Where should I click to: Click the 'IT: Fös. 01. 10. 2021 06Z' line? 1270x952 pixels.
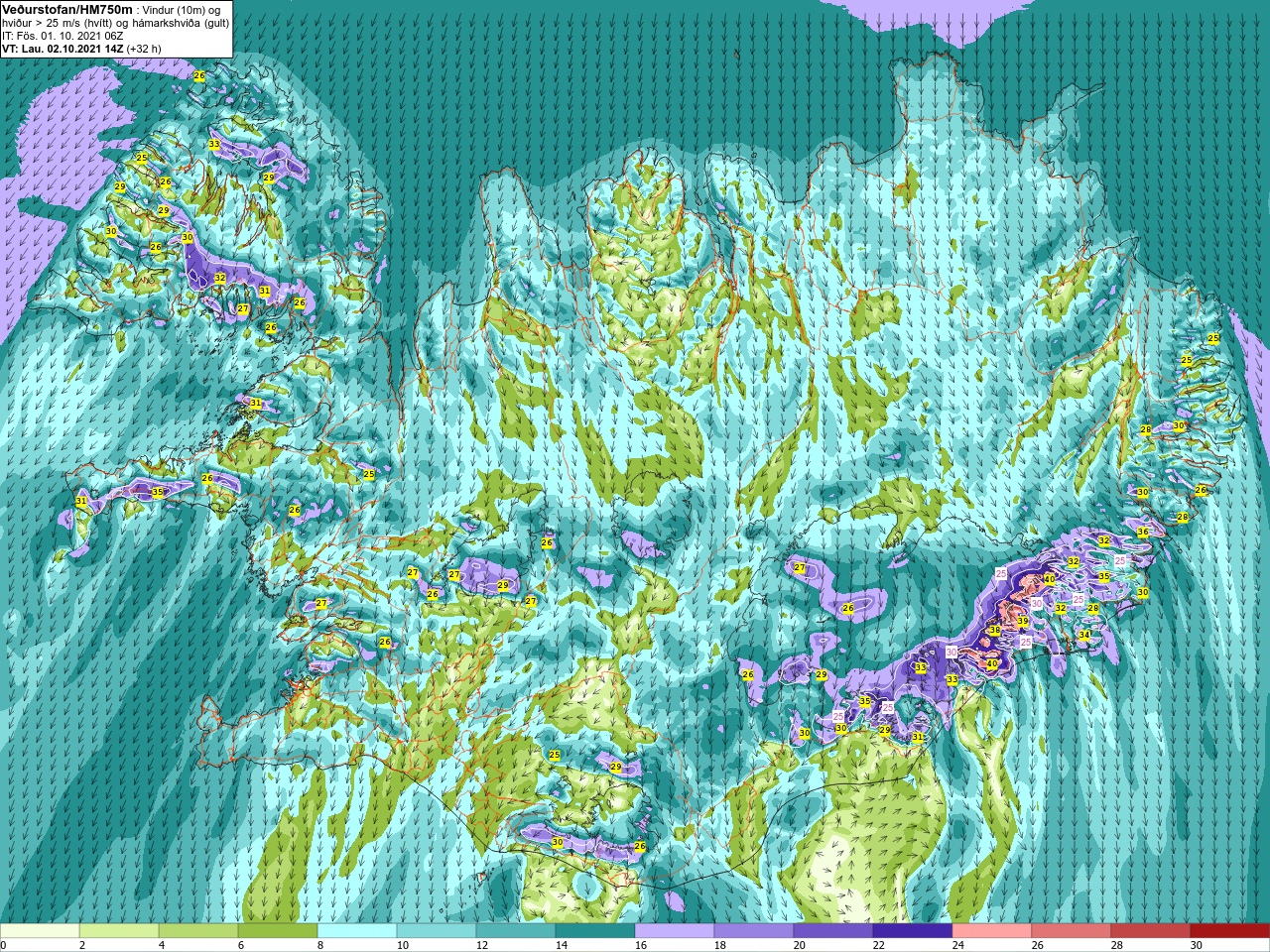[x=63, y=36]
